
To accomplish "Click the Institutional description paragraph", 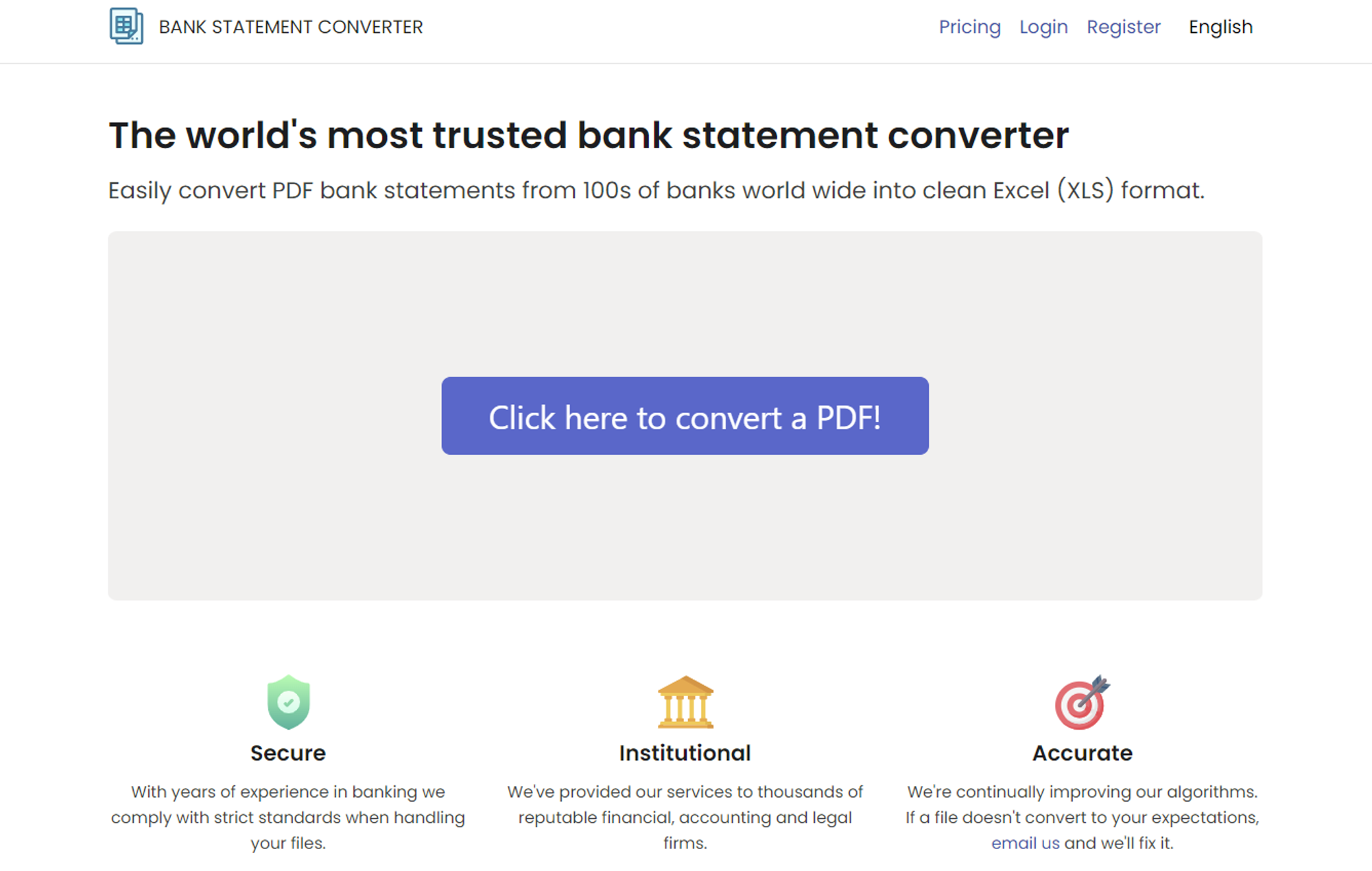I will [x=685, y=817].
